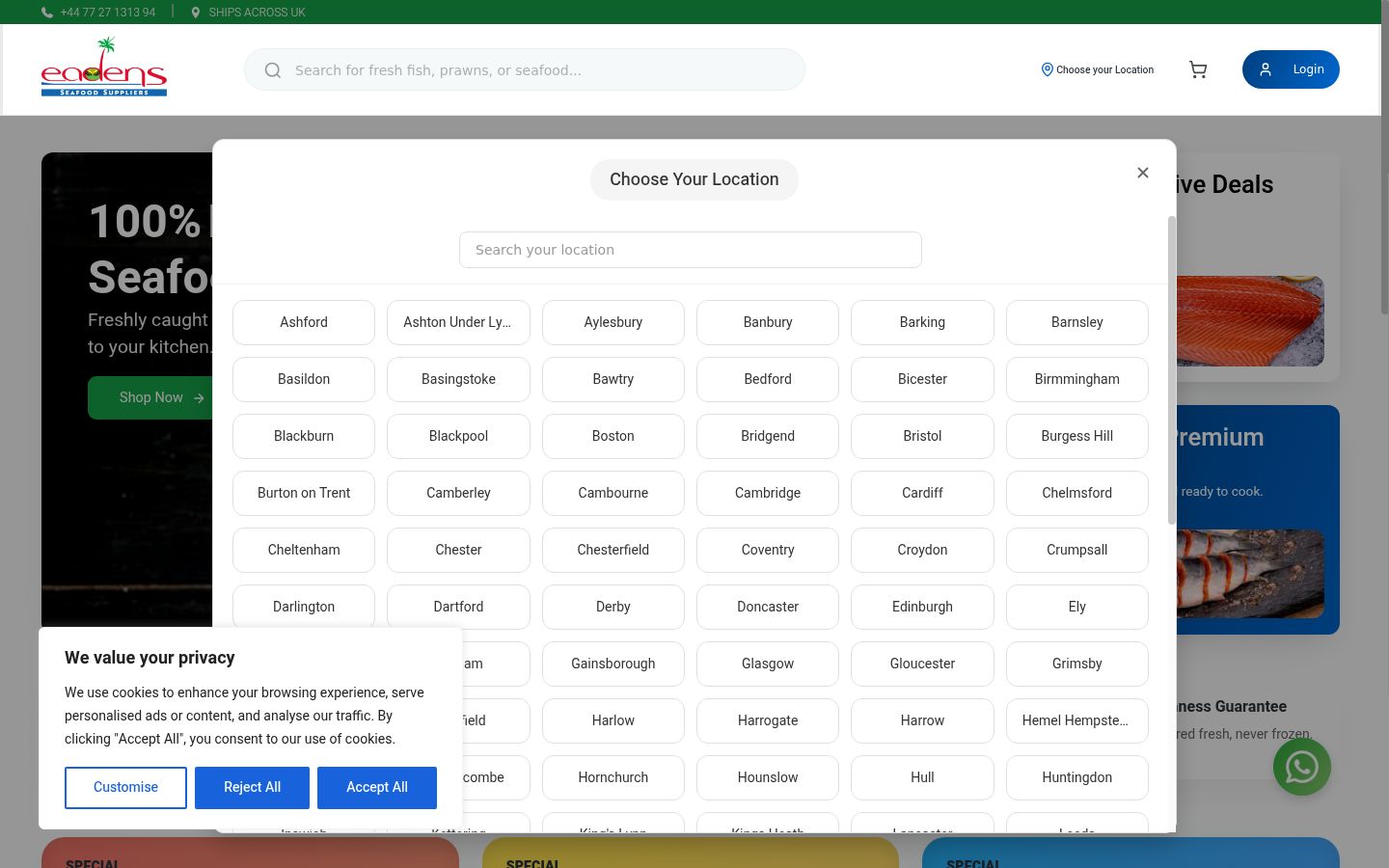This screenshot has height=868, width=1389.
Task: Reject all cookies
Action: (x=252, y=788)
